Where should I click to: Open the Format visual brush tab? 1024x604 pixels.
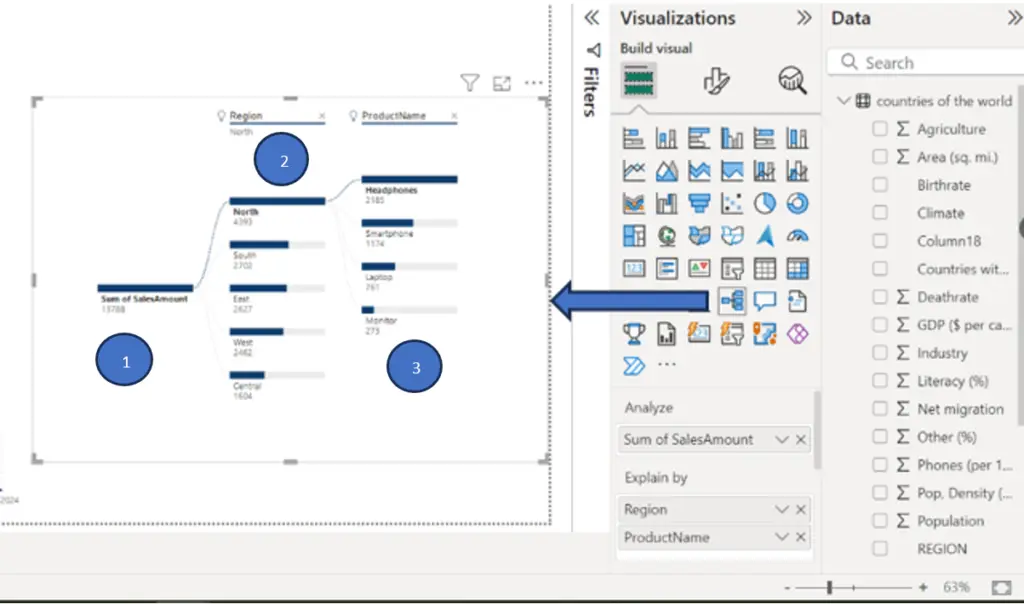(x=716, y=81)
